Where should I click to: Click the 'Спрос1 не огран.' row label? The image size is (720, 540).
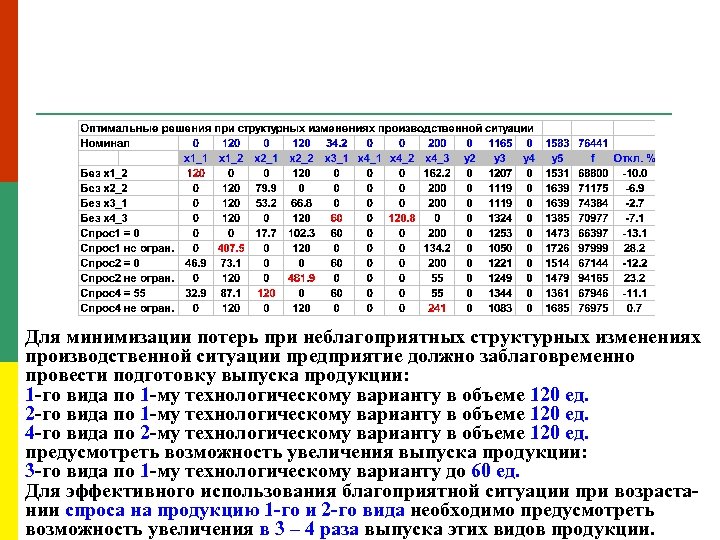[x=128, y=248]
